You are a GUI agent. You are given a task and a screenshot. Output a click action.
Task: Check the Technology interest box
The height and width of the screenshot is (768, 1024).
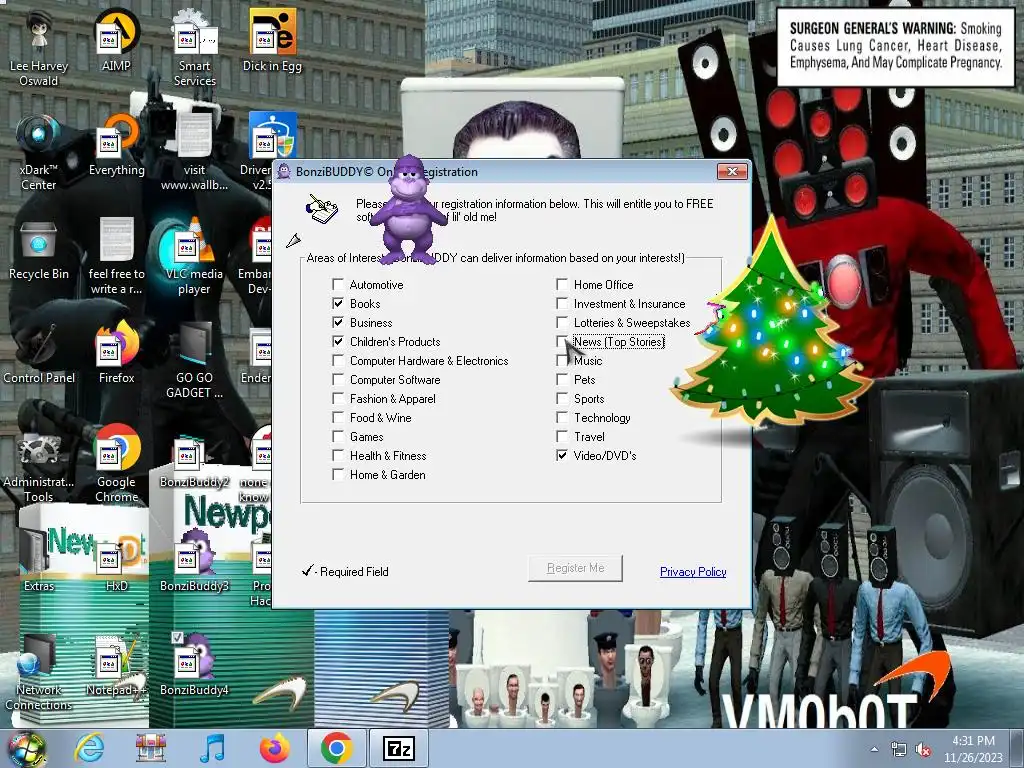coord(562,417)
